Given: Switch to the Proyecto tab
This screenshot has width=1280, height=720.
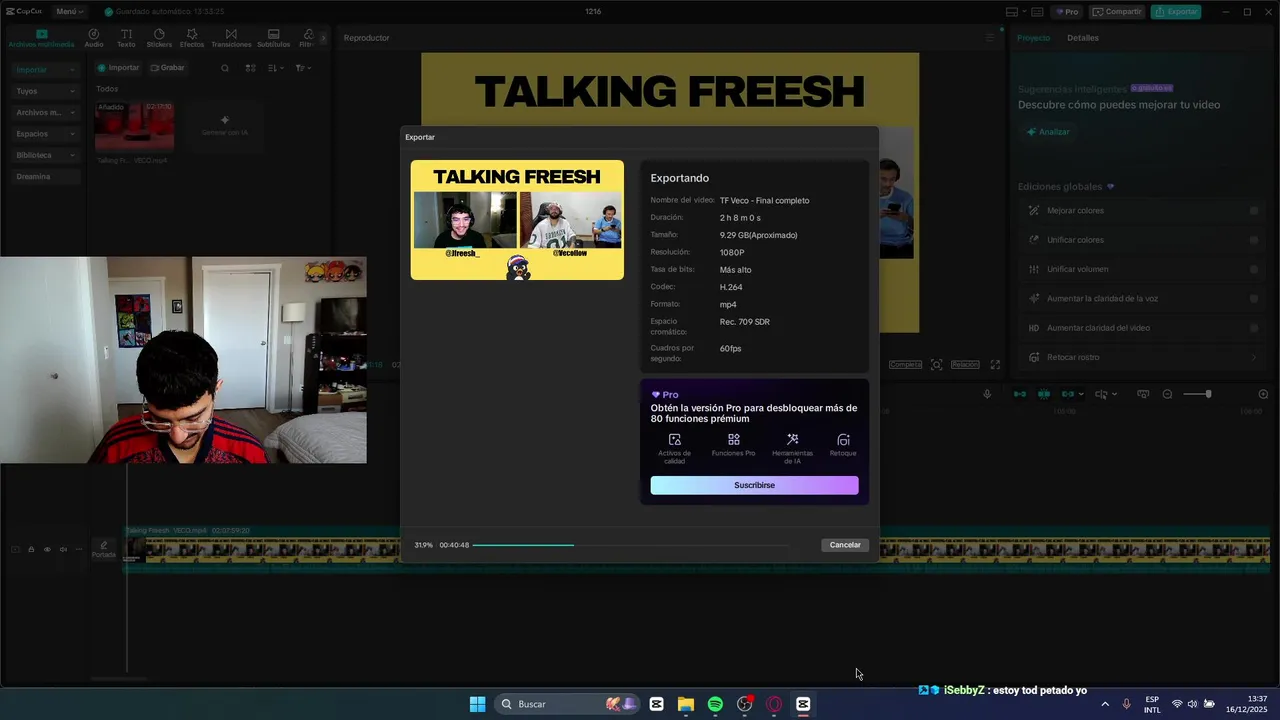Looking at the screenshot, I should click(x=1034, y=38).
